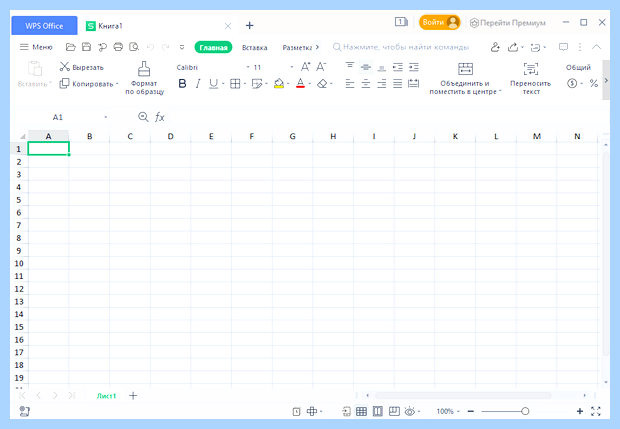Go to the WPS Office home tab

click(44, 26)
